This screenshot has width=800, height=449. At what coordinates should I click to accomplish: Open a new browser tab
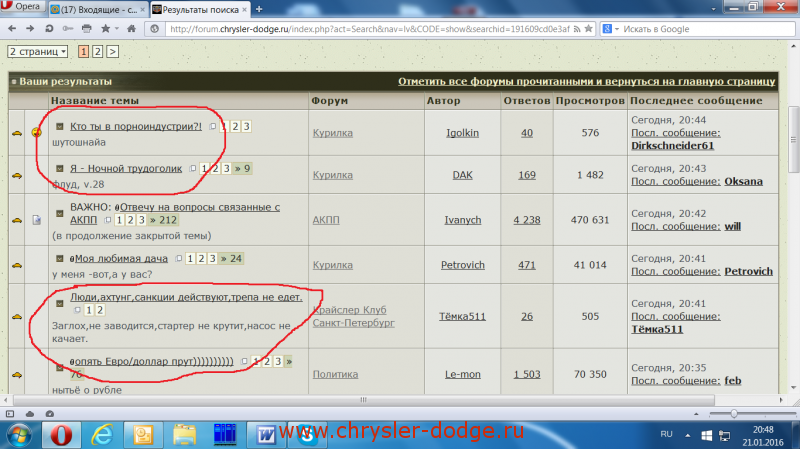click(259, 9)
